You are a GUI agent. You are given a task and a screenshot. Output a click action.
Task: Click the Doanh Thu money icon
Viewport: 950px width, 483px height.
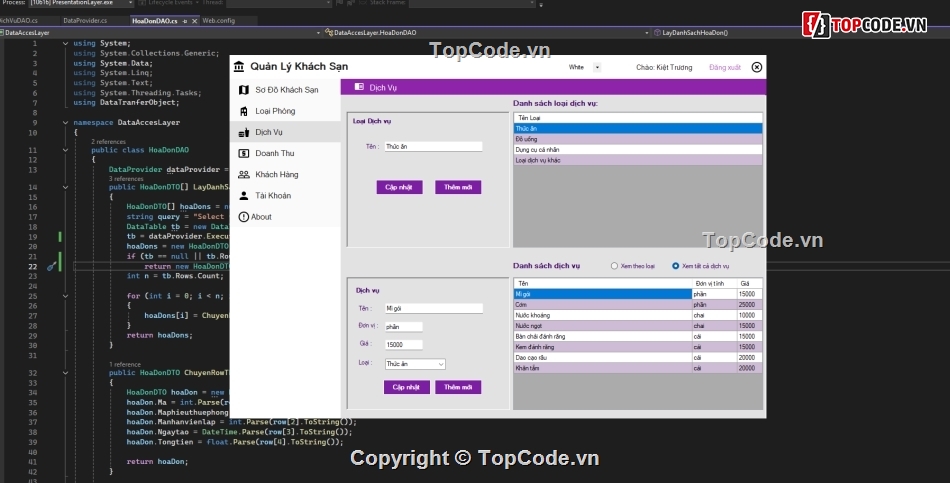click(243, 153)
